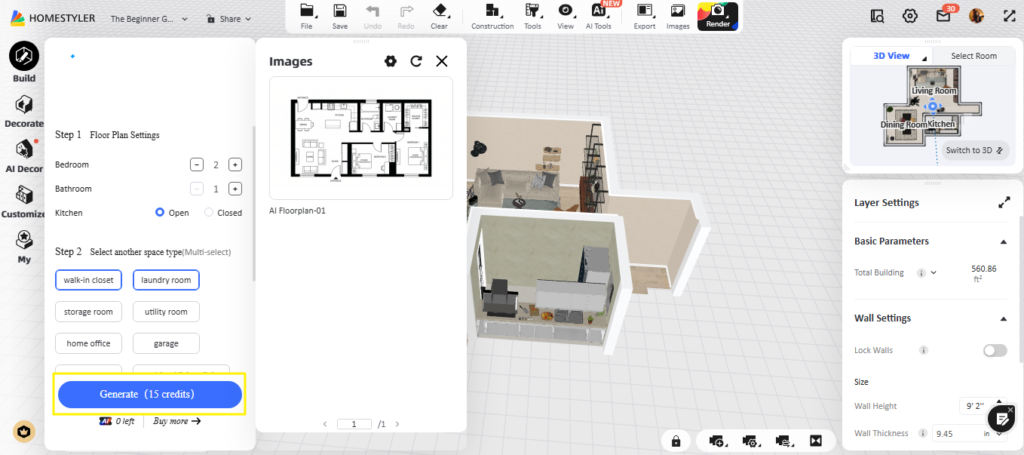The image size is (1024, 455).
Task: Click Switch to 3D button
Action: click(974, 150)
